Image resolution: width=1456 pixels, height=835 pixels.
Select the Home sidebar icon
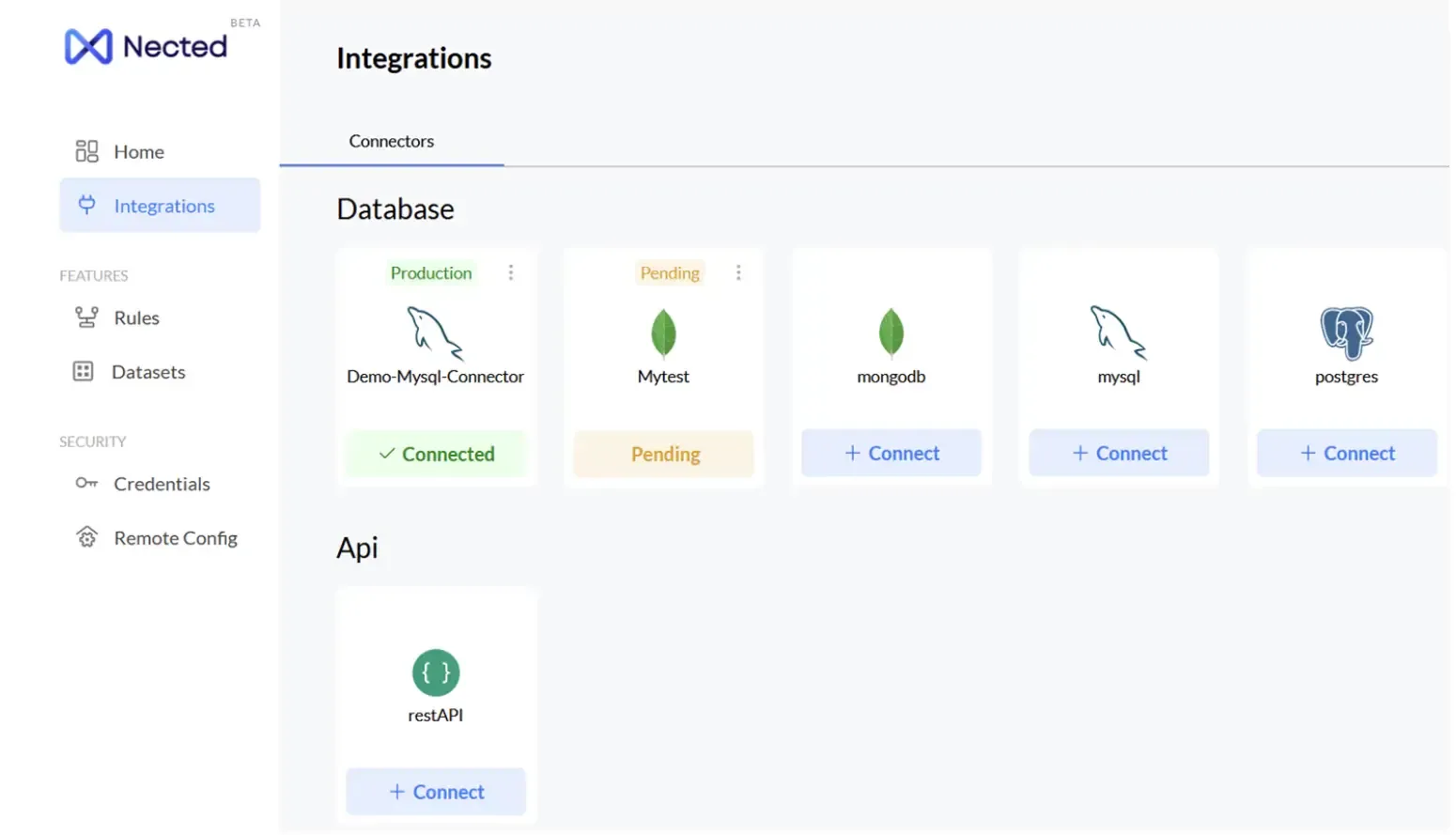(85, 150)
